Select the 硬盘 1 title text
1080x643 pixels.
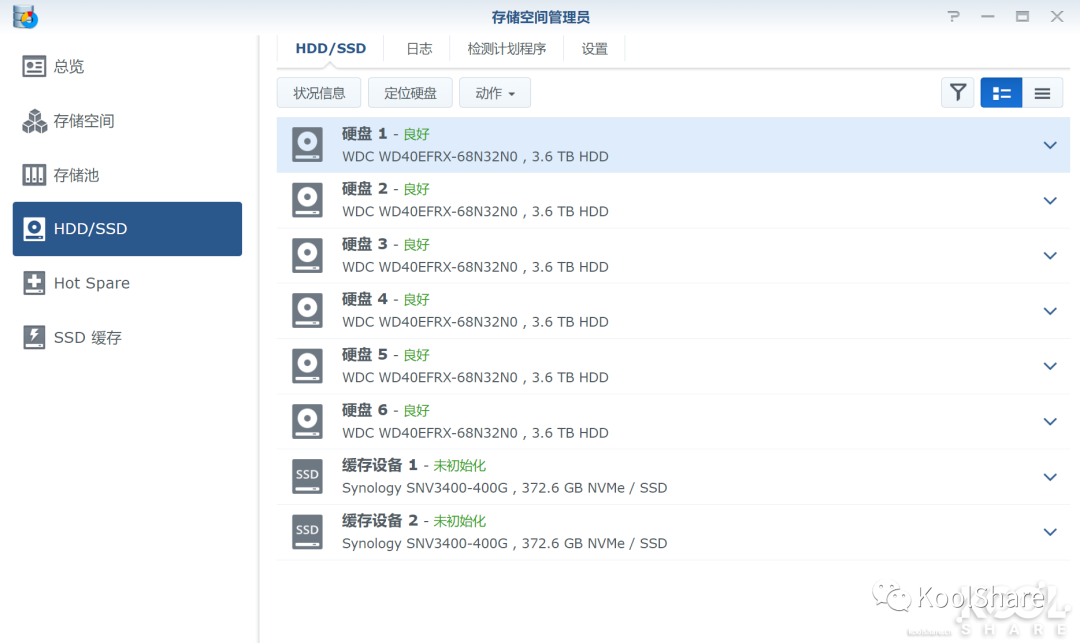pyautogui.click(x=364, y=134)
